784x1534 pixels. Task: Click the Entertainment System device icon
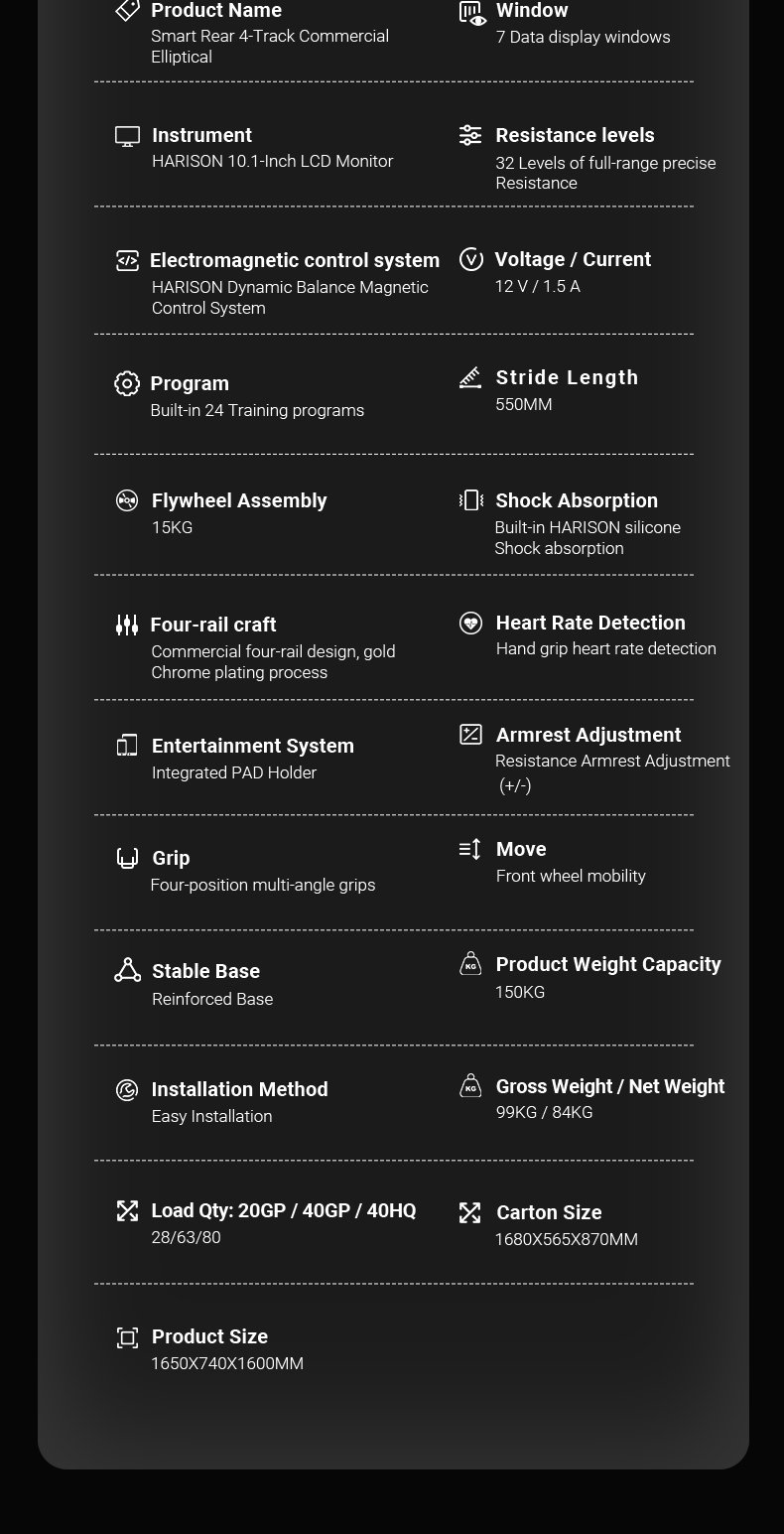127,746
